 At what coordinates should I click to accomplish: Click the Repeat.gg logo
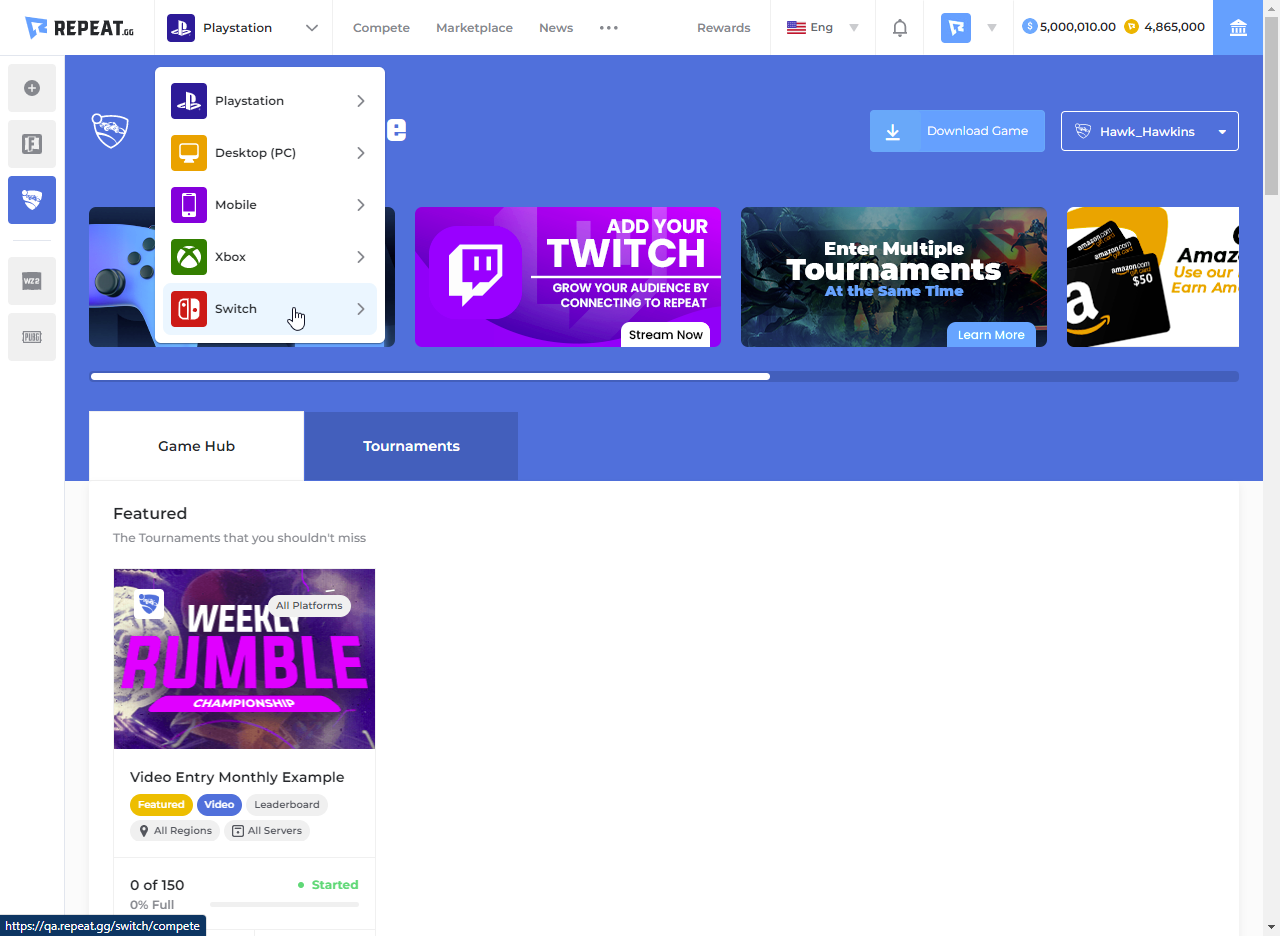coord(79,27)
